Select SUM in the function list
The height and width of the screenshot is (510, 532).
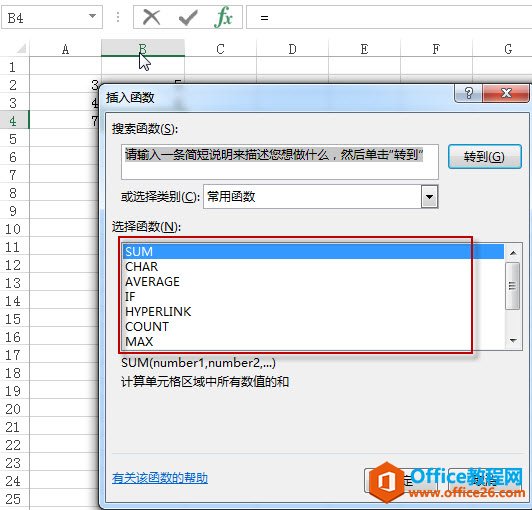point(313,251)
